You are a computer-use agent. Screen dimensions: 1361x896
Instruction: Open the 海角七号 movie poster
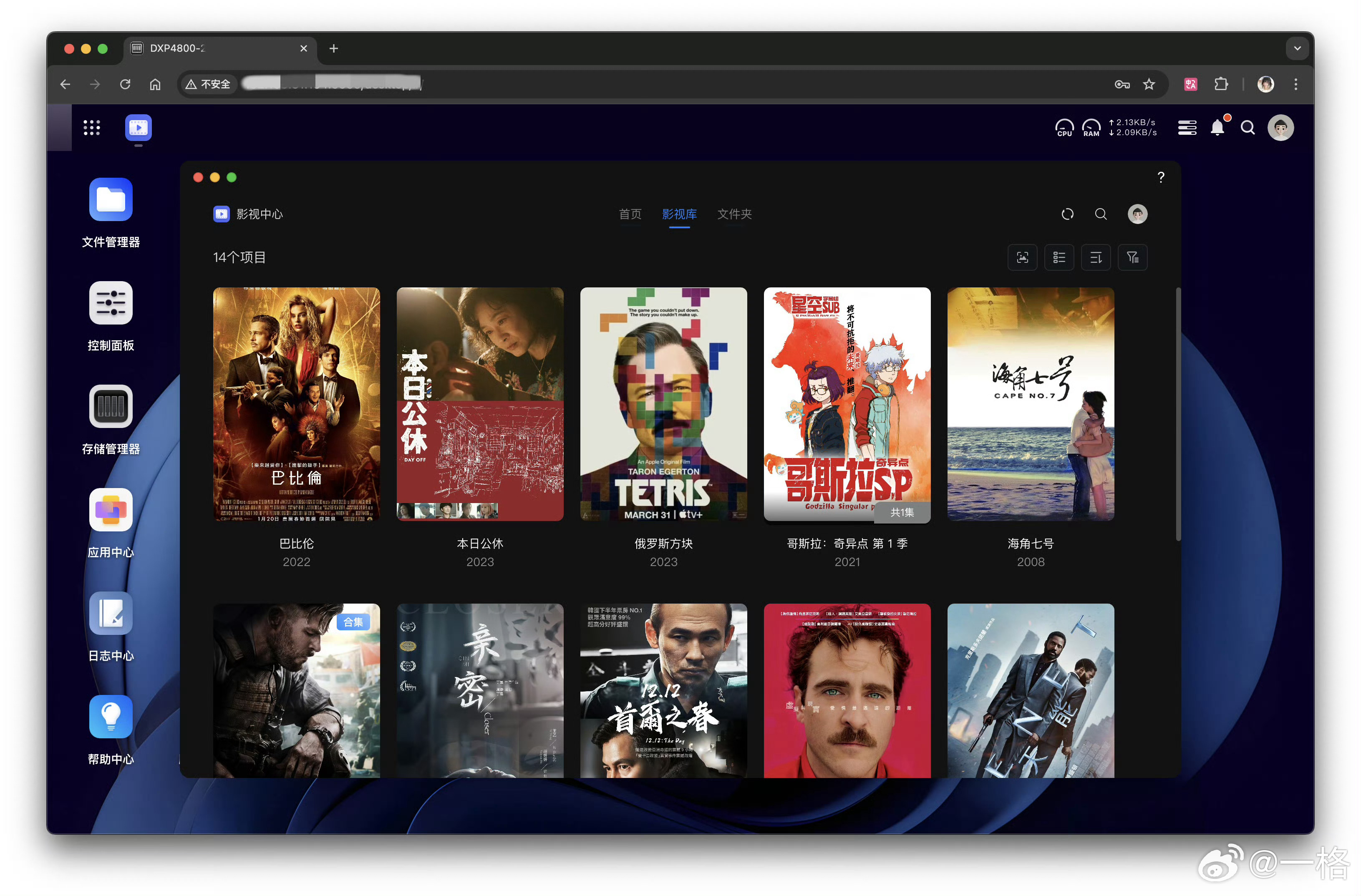[1031, 404]
